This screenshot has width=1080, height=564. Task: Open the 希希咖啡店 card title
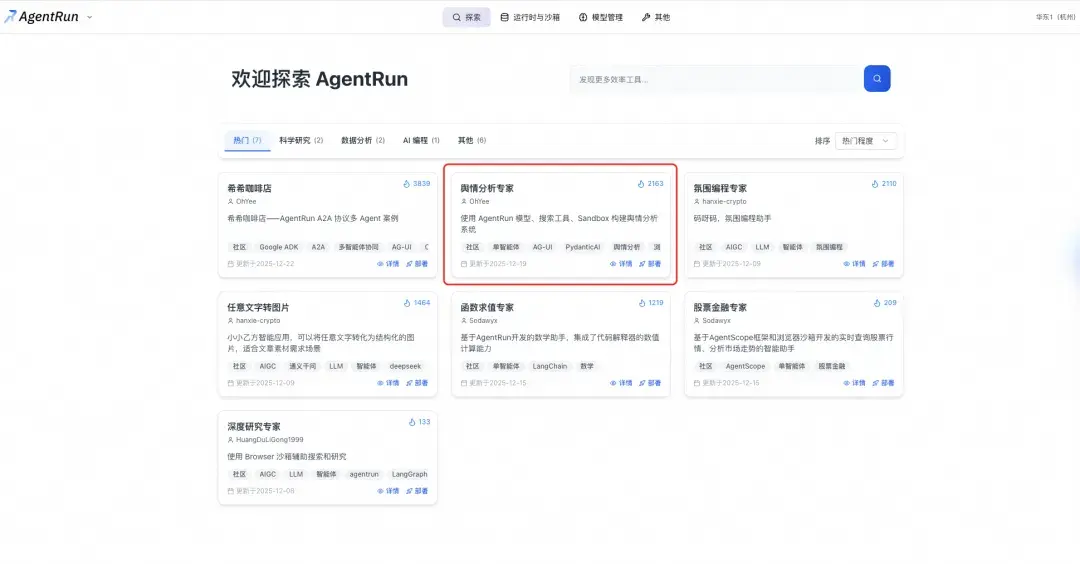[x=249, y=188]
